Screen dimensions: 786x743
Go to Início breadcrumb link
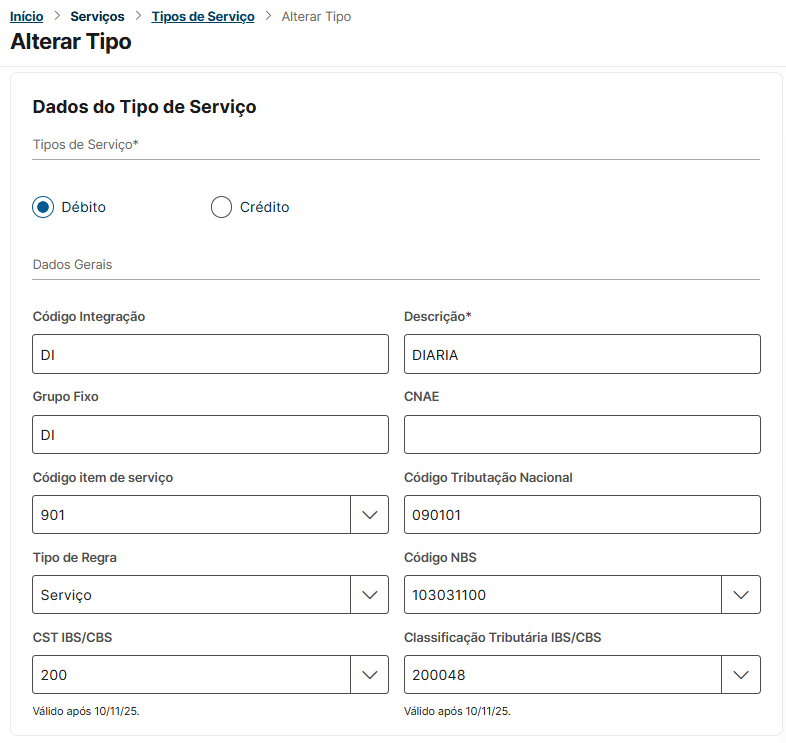click(26, 17)
